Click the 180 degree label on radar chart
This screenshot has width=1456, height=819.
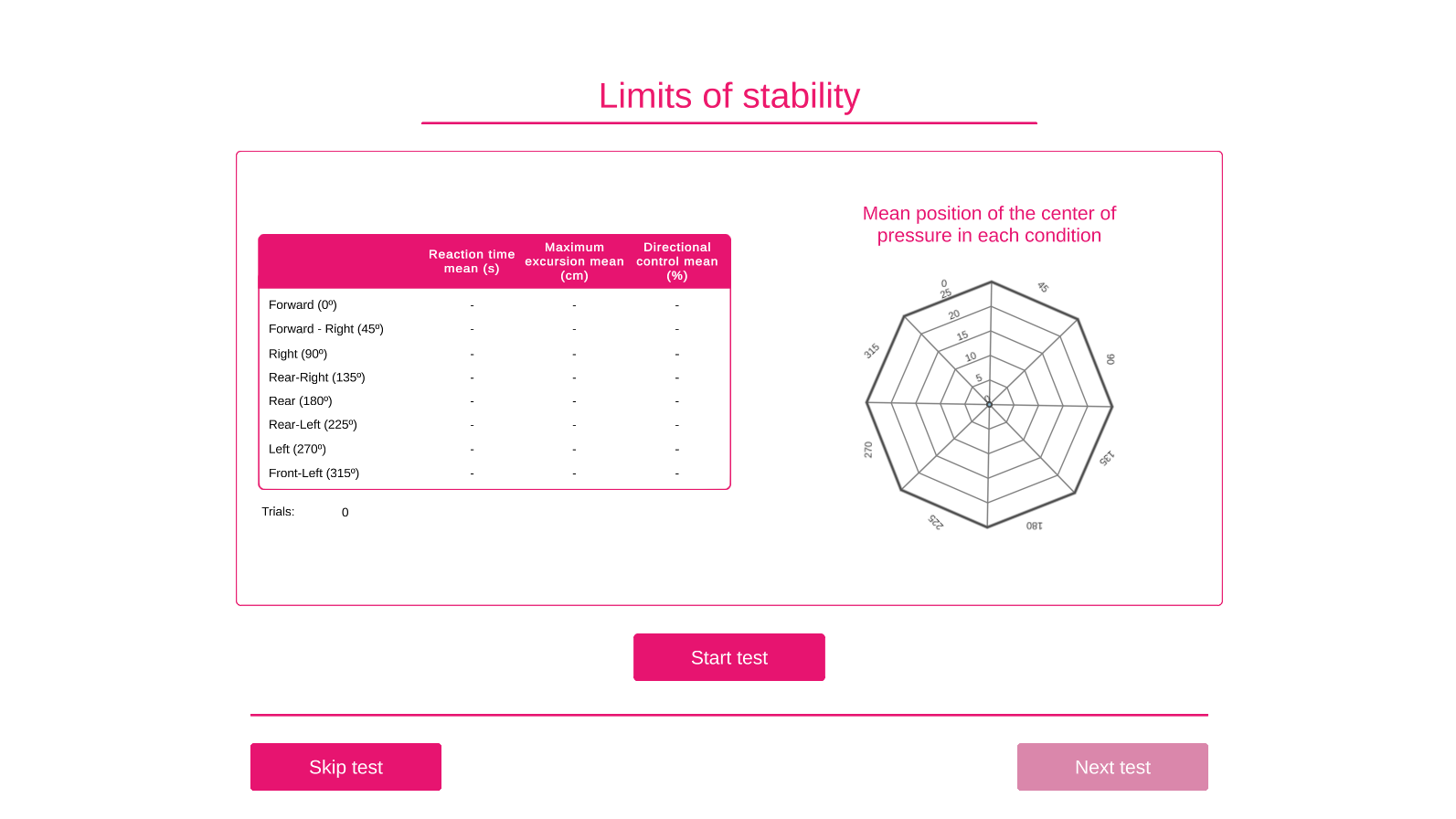click(1034, 526)
